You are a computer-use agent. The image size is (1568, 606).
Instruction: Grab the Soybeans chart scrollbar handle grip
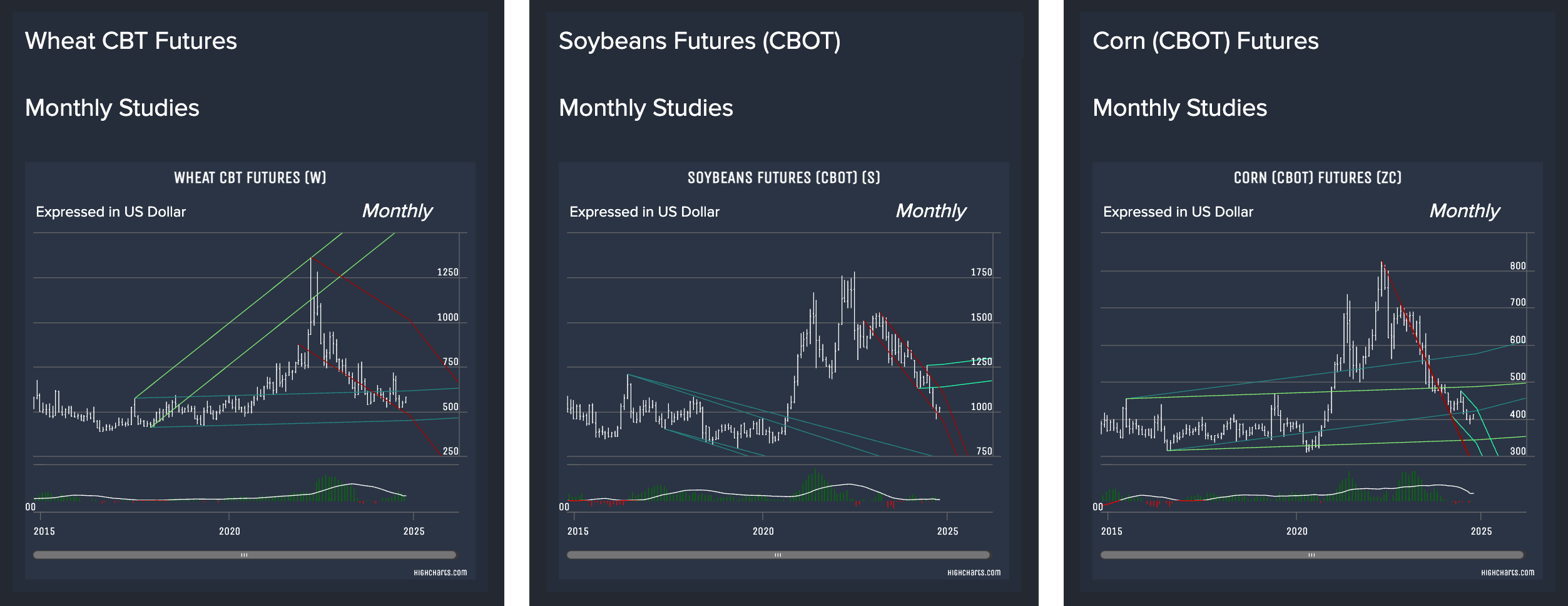tap(778, 555)
